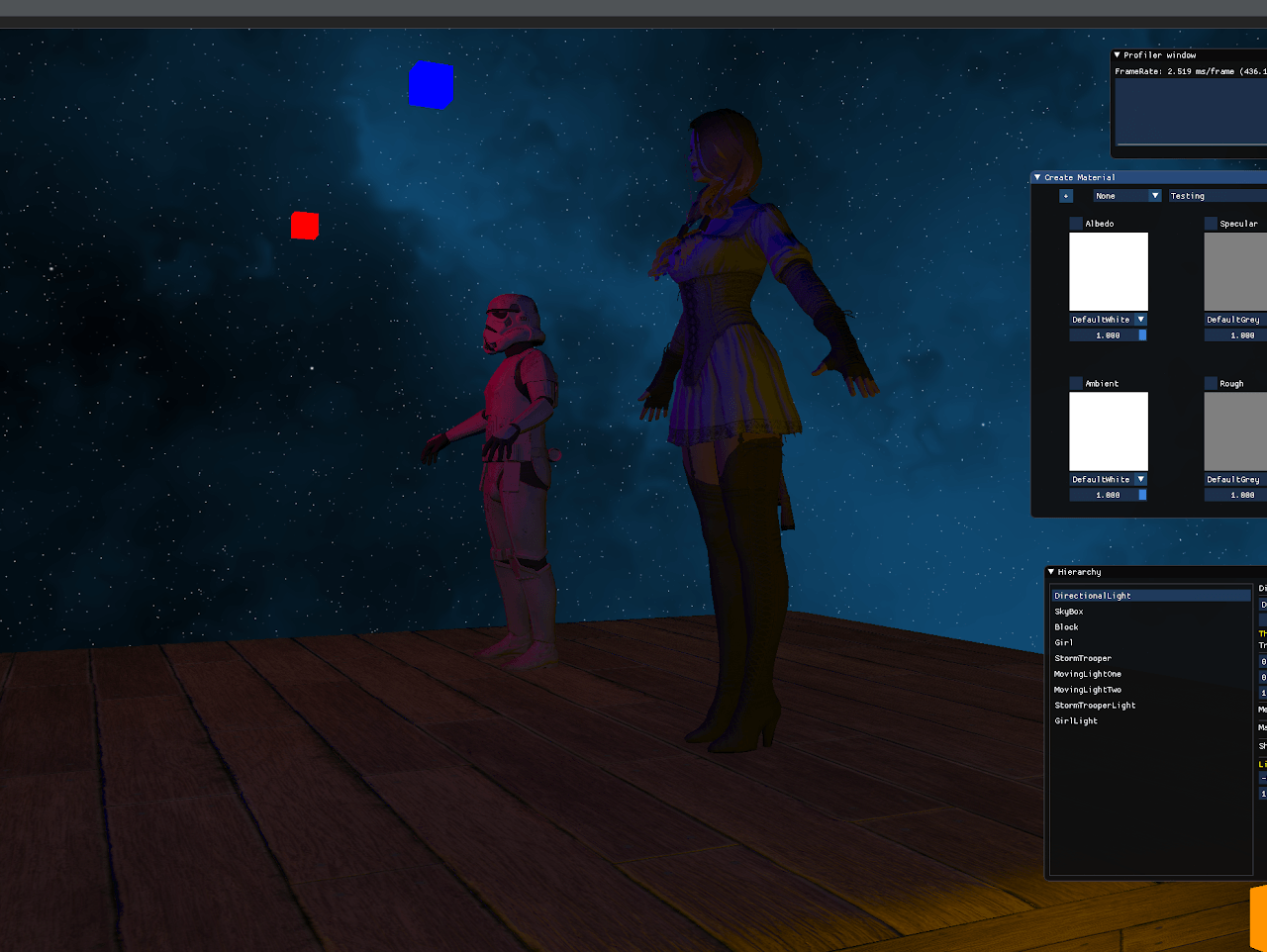Select Girl in the Hierarchy
The height and width of the screenshot is (952, 1267).
(x=1064, y=642)
